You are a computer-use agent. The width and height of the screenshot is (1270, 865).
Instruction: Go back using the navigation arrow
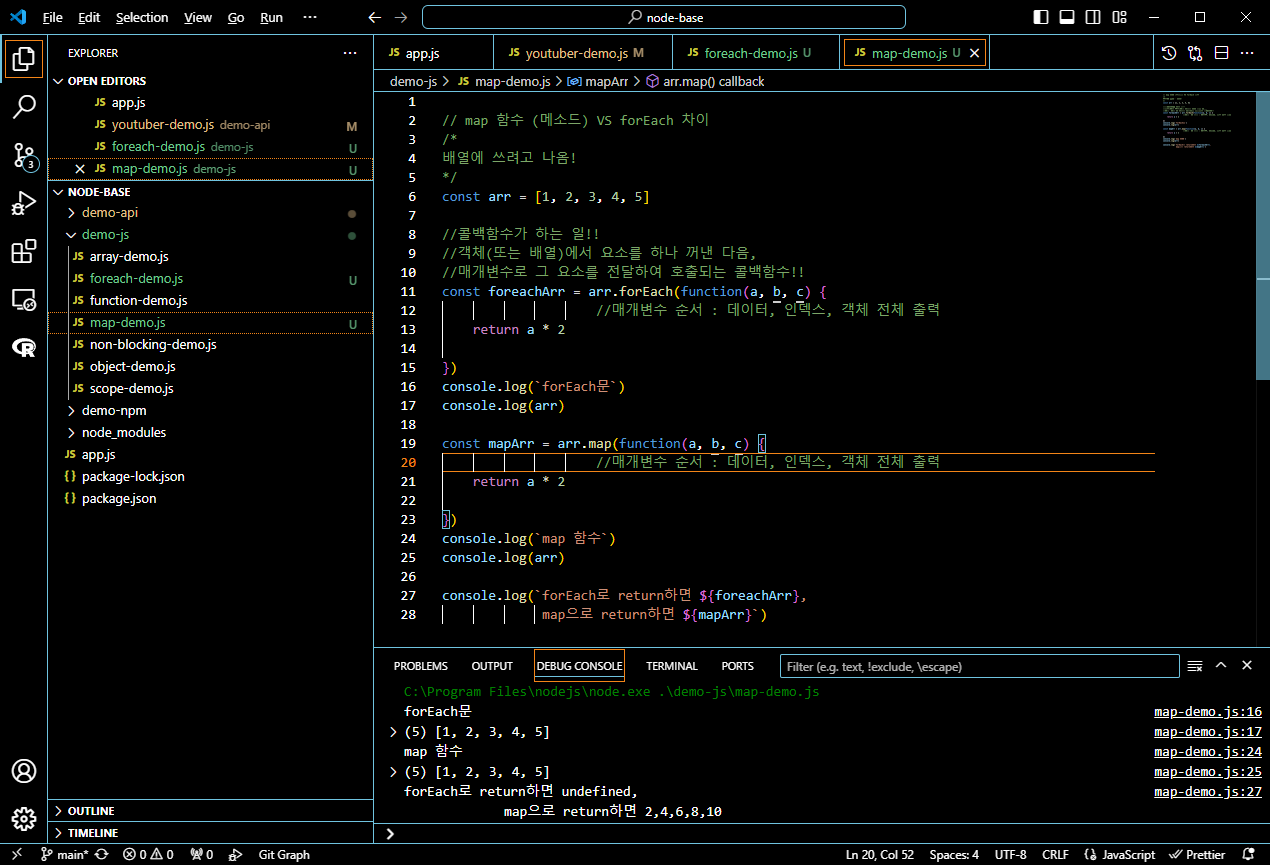(x=375, y=17)
